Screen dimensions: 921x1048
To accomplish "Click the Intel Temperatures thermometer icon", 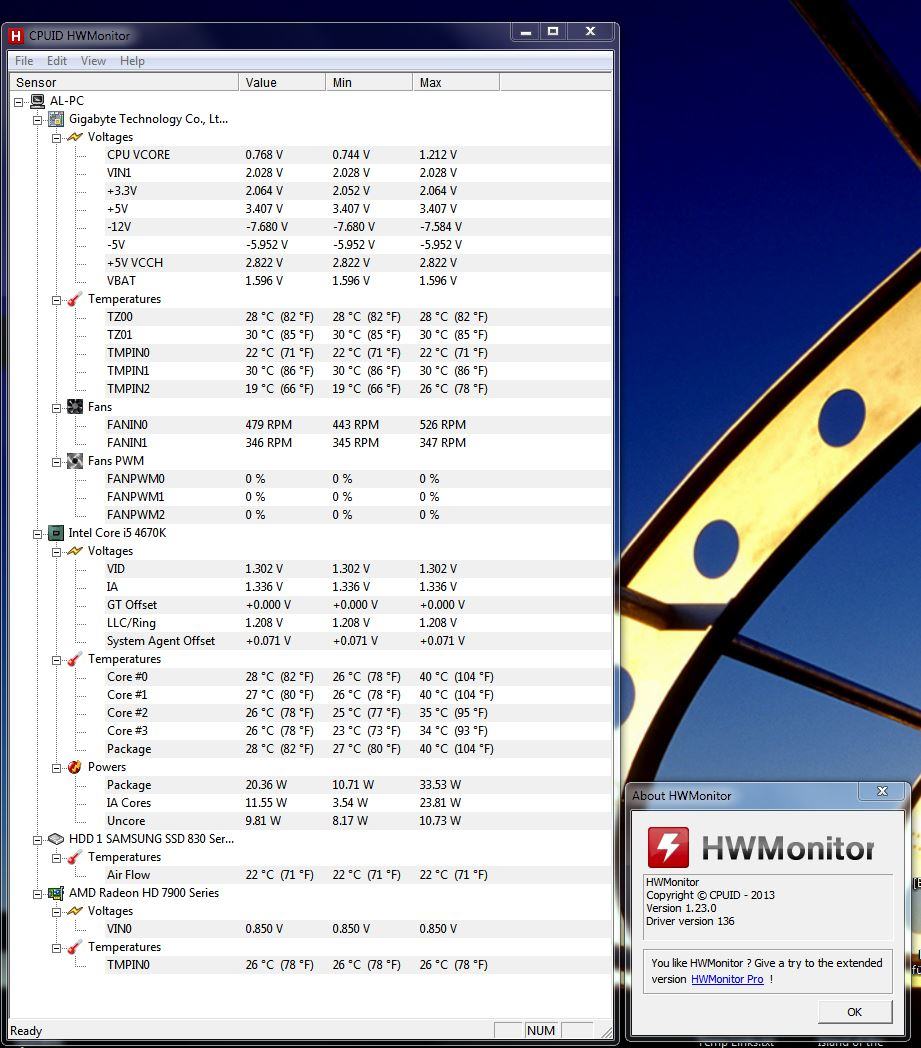I will pyautogui.click(x=75, y=659).
